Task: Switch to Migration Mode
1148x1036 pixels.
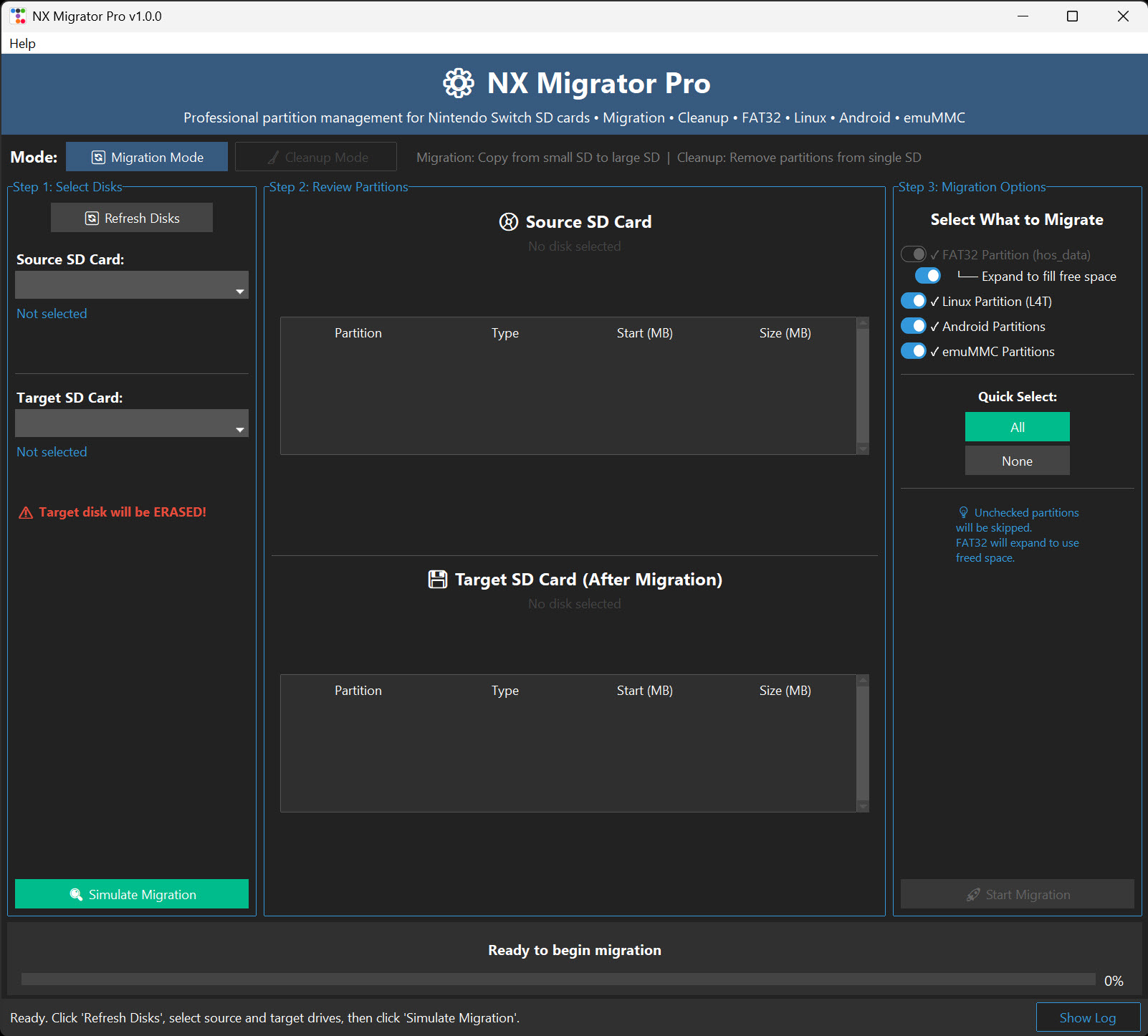Action: [x=147, y=157]
